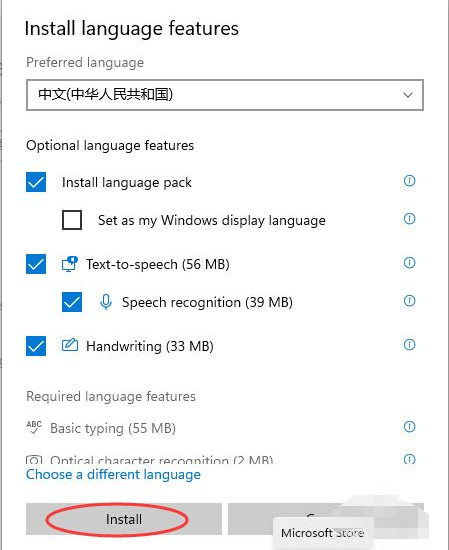Click the Text-to-speech monitor icon
The height and width of the screenshot is (550, 449).
pyautogui.click(x=70, y=264)
